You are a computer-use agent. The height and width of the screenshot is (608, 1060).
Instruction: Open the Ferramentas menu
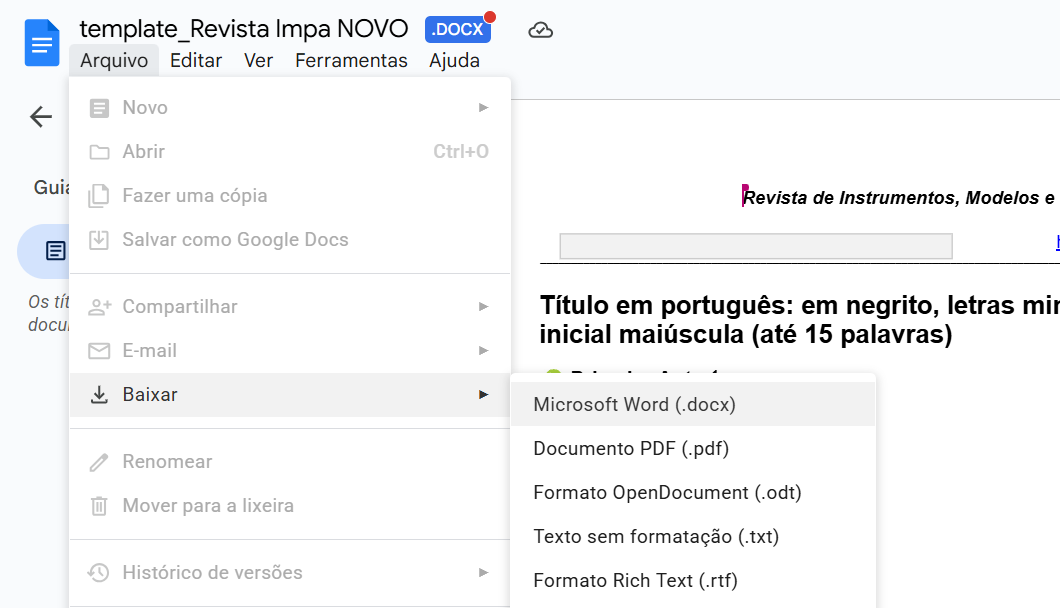point(351,61)
